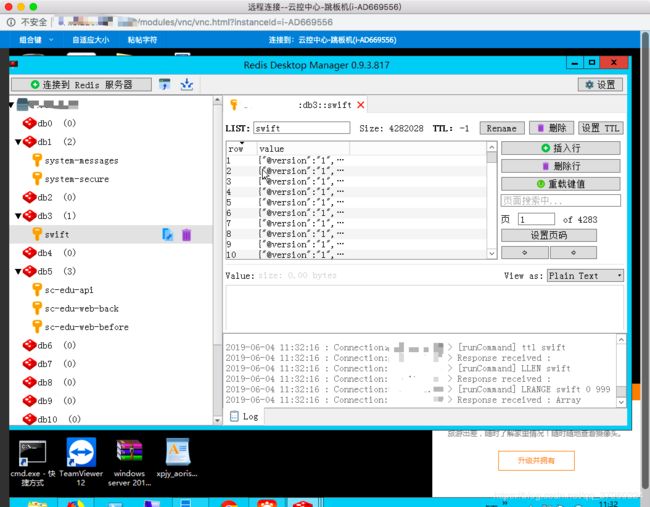Open the system-secure key

pyautogui.click(x=77, y=179)
